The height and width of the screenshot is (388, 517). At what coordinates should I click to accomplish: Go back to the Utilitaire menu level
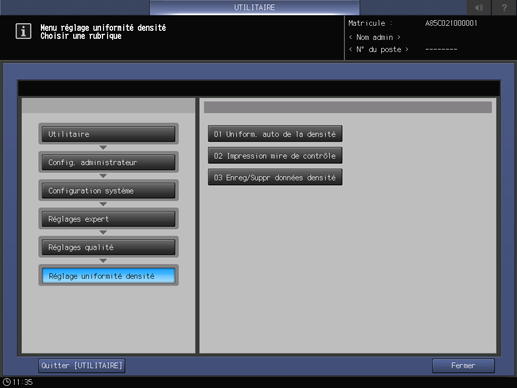coord(108,134)
